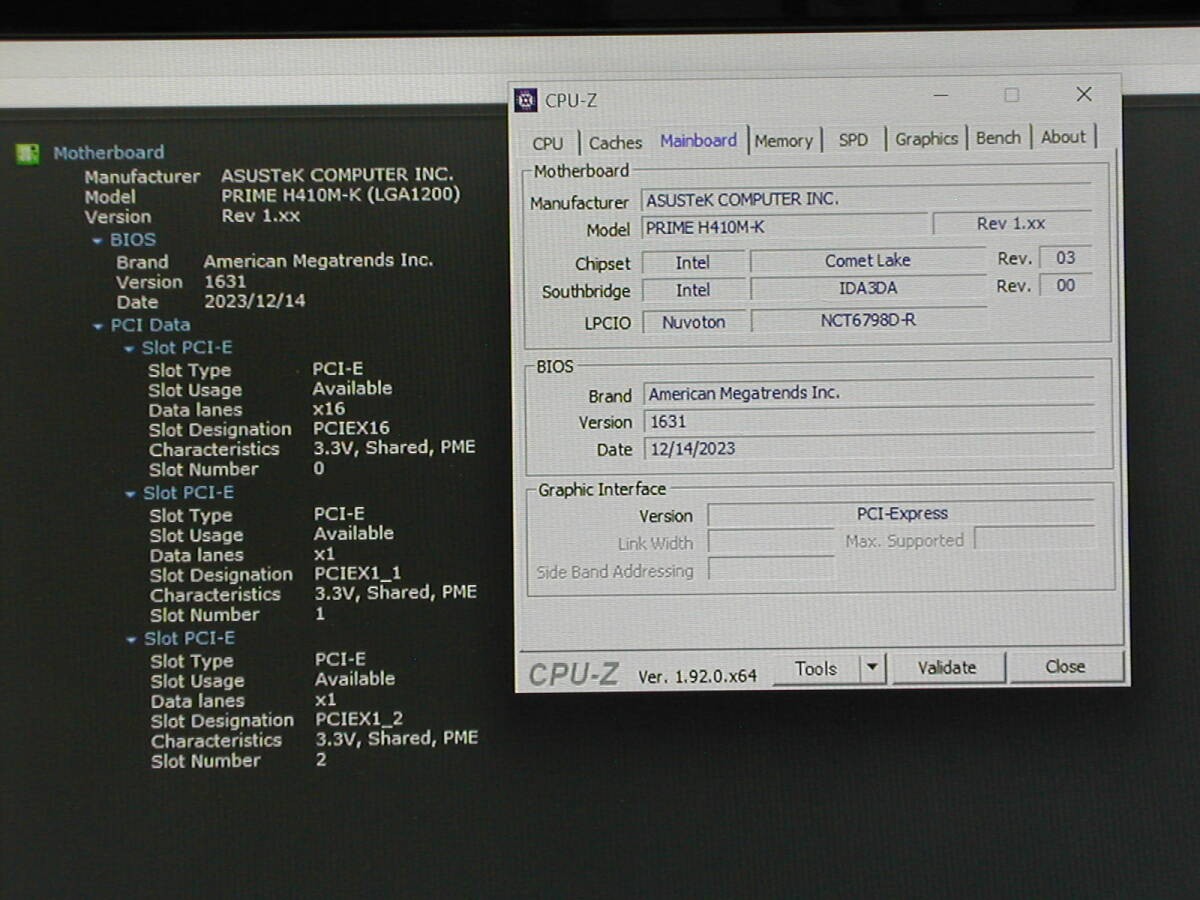Viewport: 1200px width, 900px height.
Task: Go to the Graphics tab
Action: click(926, 139)
